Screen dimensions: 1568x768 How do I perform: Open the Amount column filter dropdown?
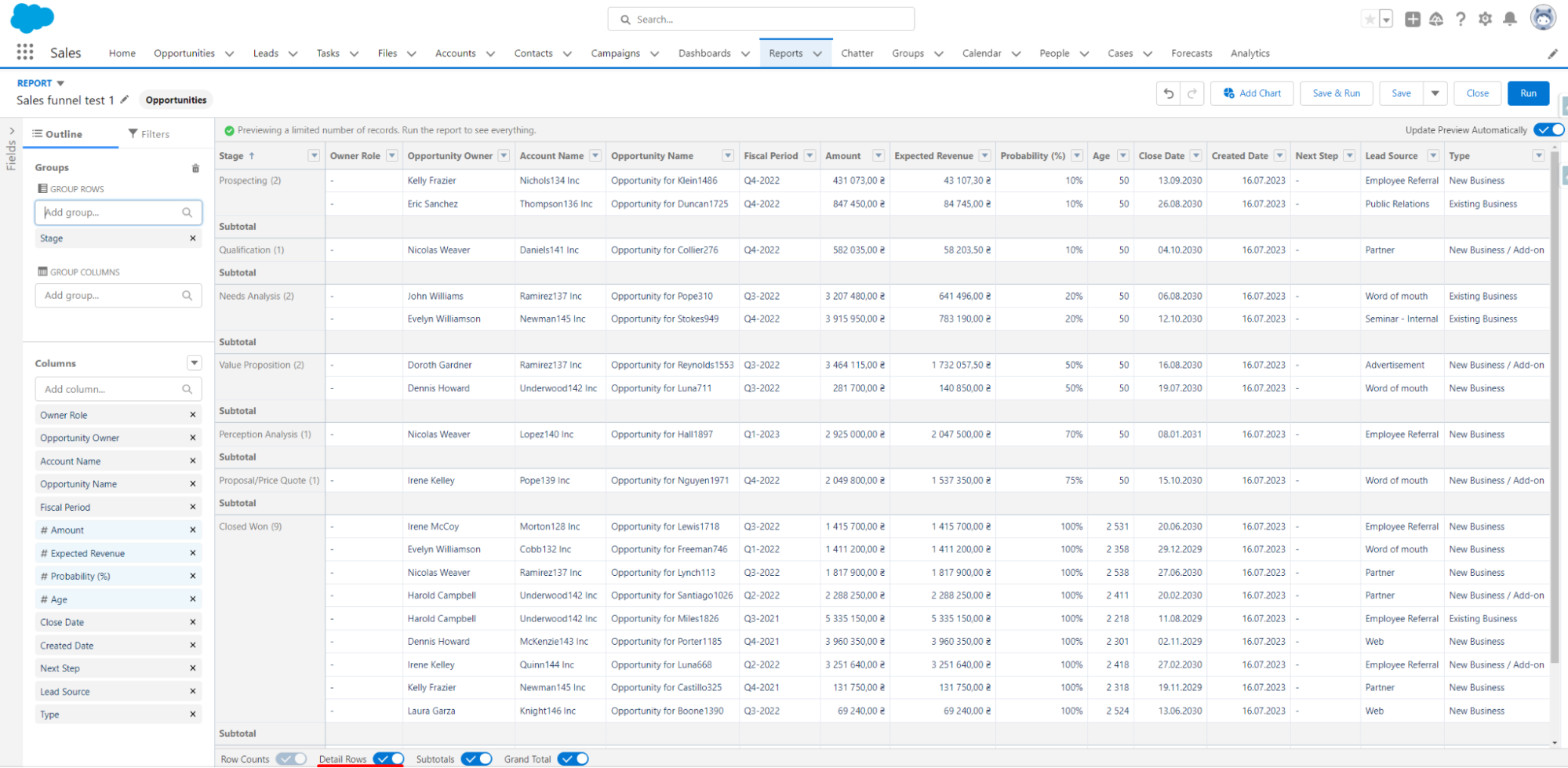pyautogui.click(x=879, y=155)
